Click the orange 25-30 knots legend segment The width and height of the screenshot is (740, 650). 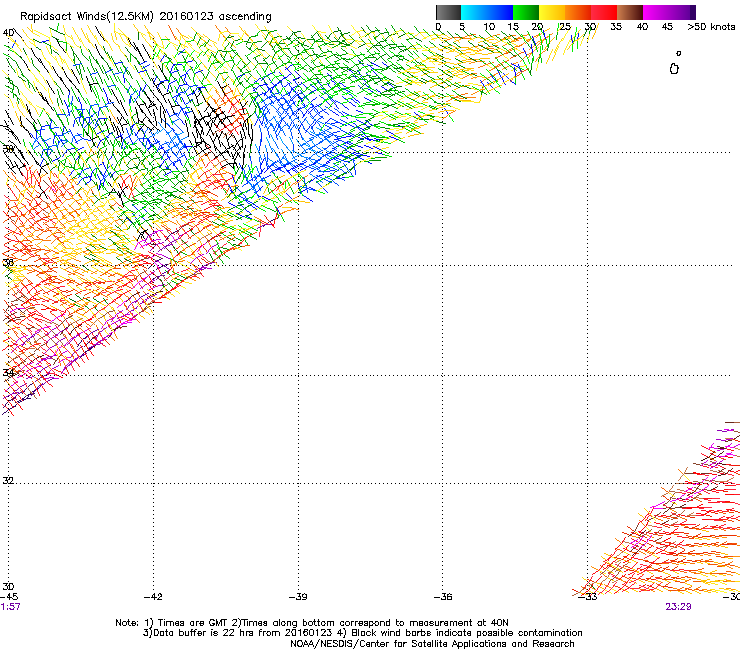[x=578, y=12]
